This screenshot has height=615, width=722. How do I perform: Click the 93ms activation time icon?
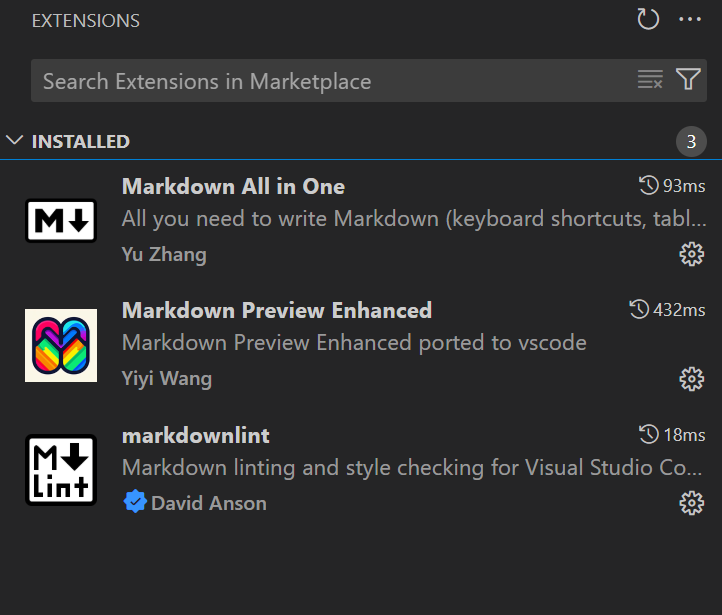[x=649, y=186]
